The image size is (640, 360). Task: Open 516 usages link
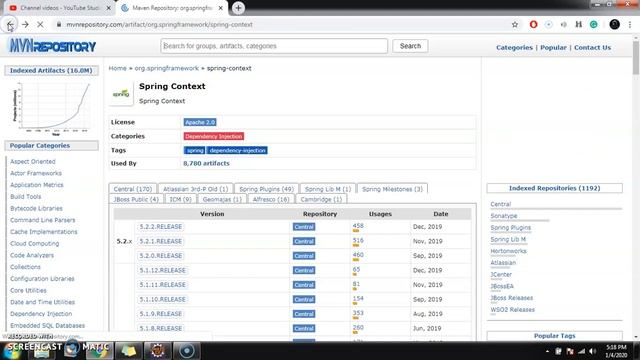tap(358, 240)
